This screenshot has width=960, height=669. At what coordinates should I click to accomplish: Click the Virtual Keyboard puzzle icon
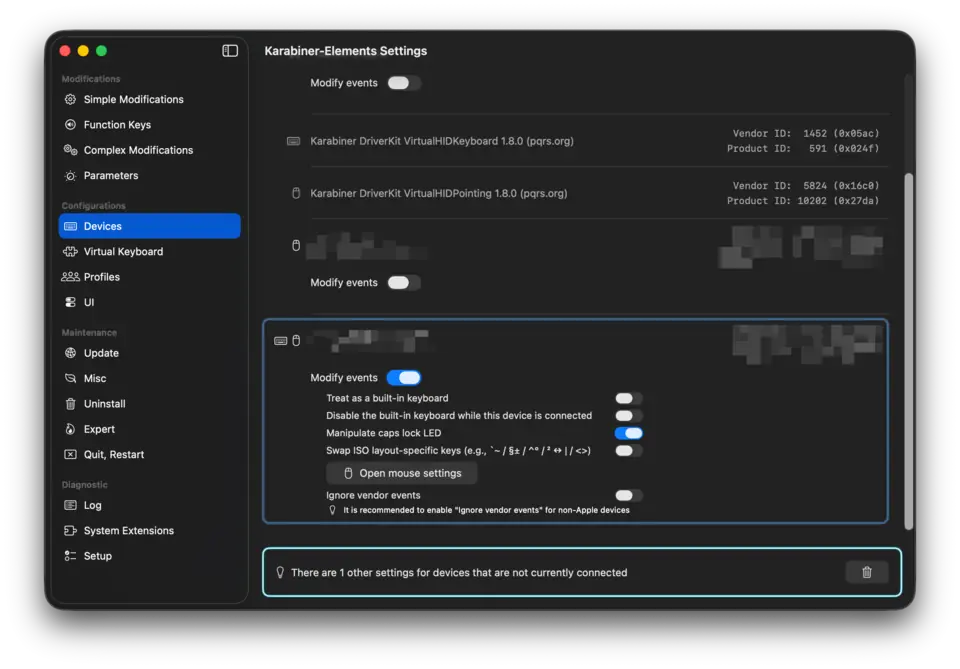[70, 252]
